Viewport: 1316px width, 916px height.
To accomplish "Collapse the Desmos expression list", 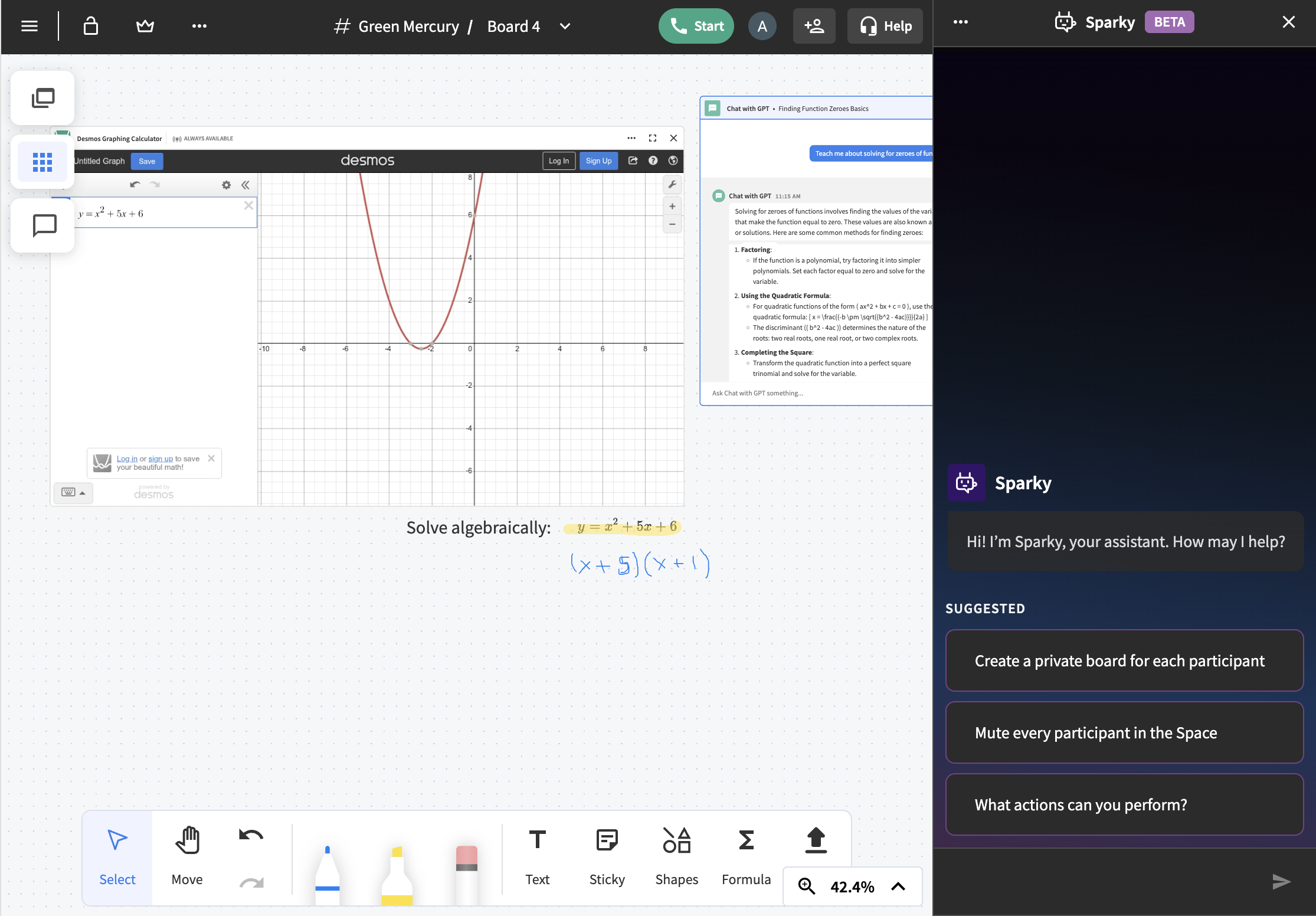I will tap(245, 185).
